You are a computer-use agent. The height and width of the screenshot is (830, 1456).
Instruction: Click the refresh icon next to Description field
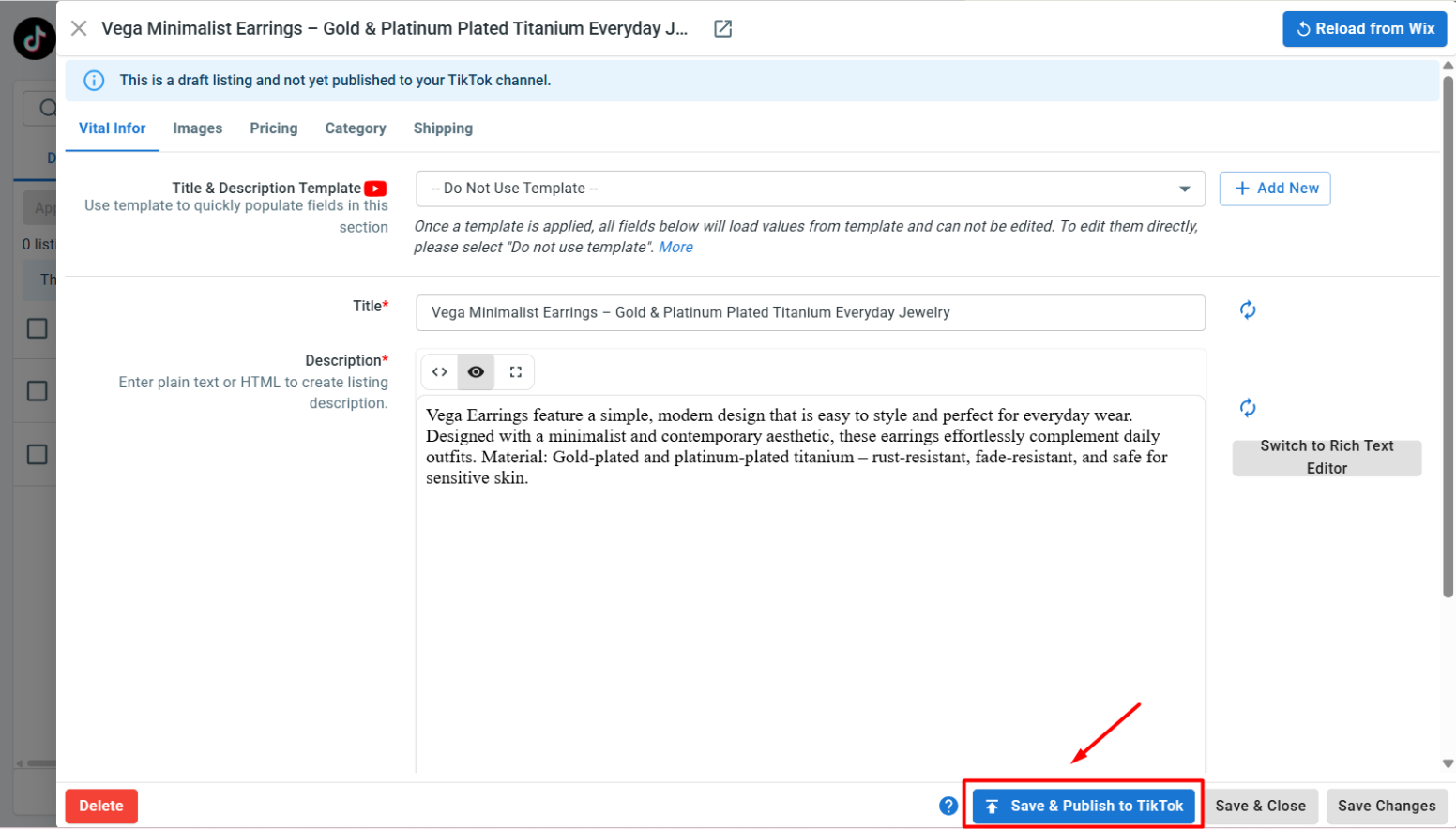tap(1248, 407)
